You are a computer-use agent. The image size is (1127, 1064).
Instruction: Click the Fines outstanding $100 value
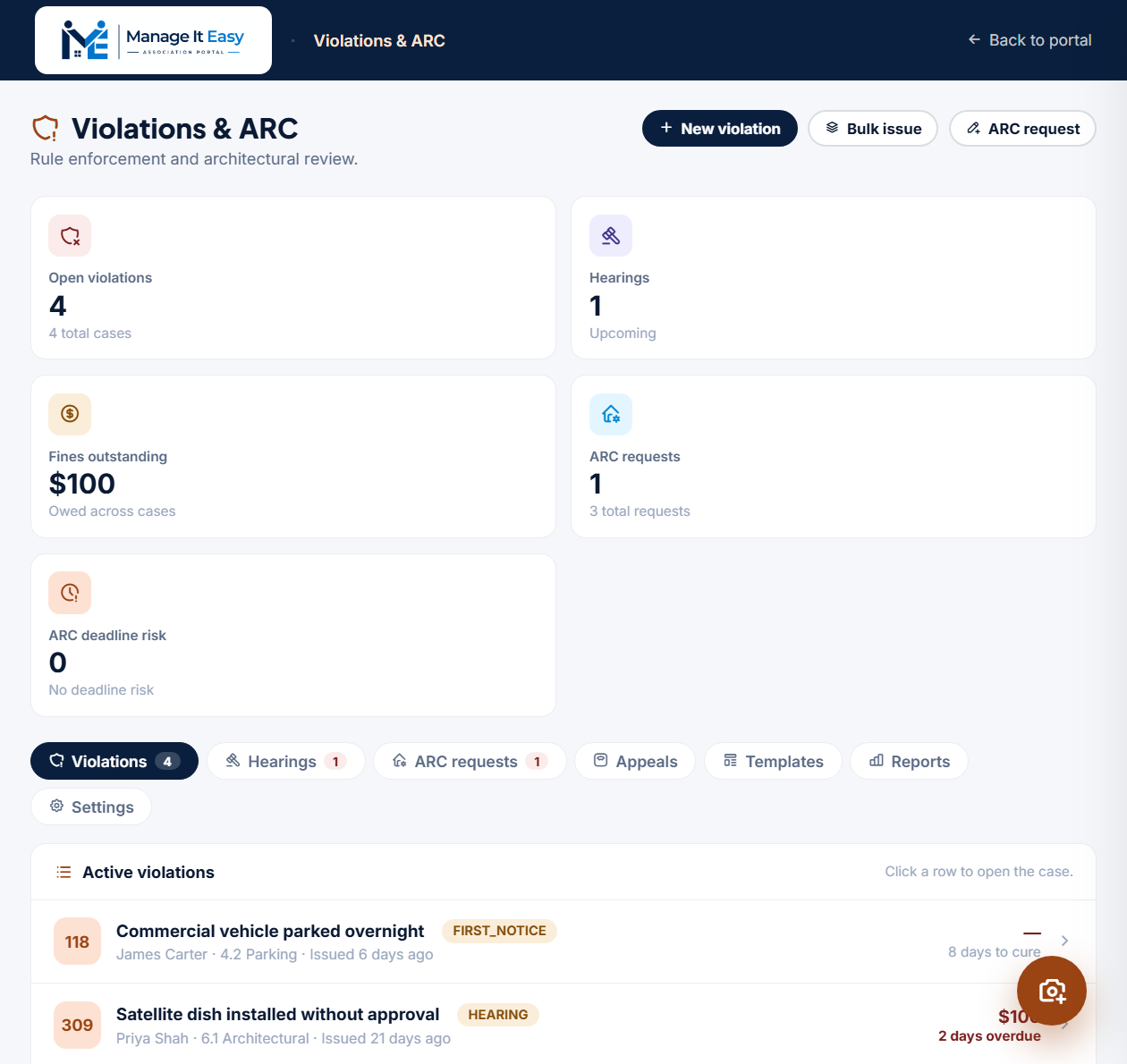(x=82, y=484)
